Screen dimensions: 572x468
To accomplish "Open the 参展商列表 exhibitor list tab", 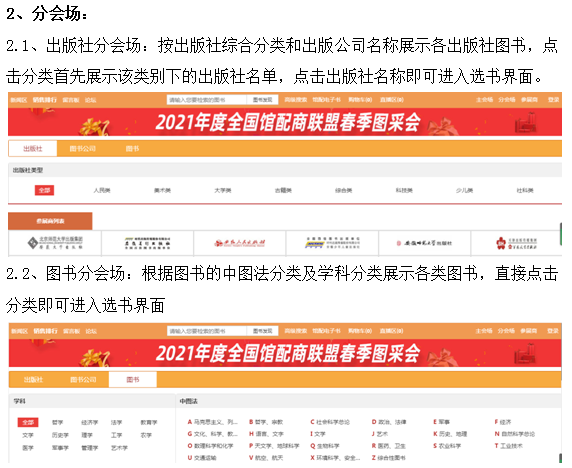I will tap(50, 221).
